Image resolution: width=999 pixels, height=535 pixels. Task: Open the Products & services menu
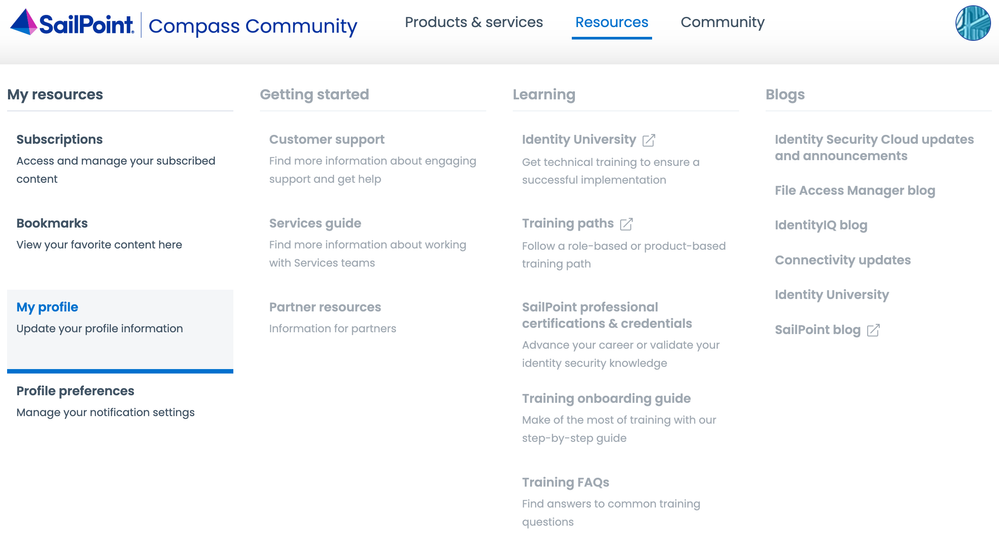tap(473, 22)
